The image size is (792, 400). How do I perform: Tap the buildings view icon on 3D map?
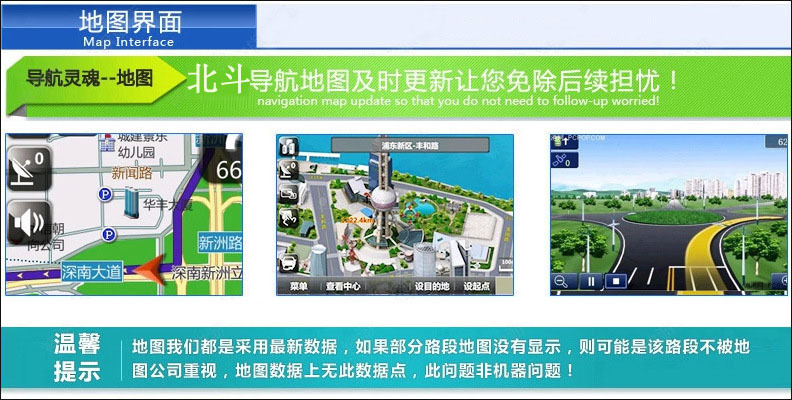288,145
